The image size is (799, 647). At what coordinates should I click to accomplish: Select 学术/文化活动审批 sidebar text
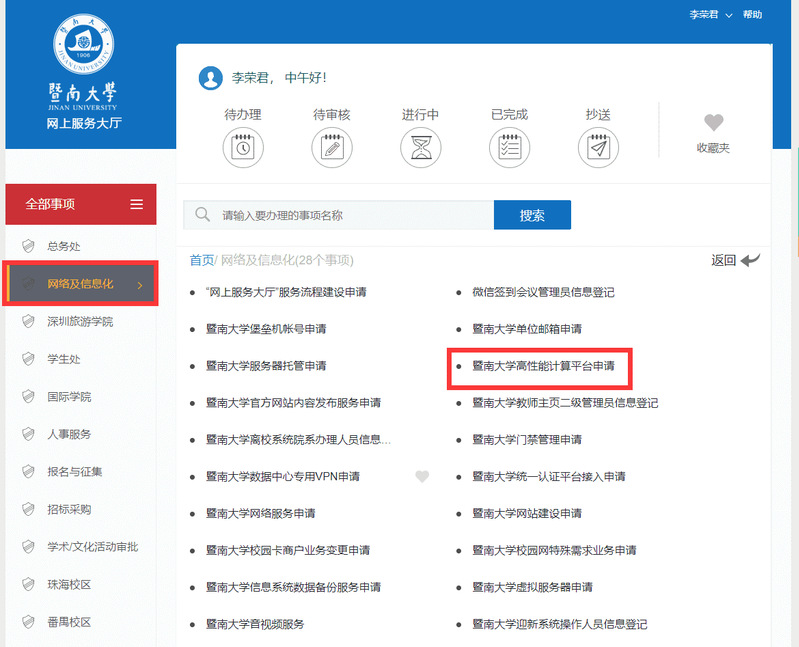pos(93,547)
